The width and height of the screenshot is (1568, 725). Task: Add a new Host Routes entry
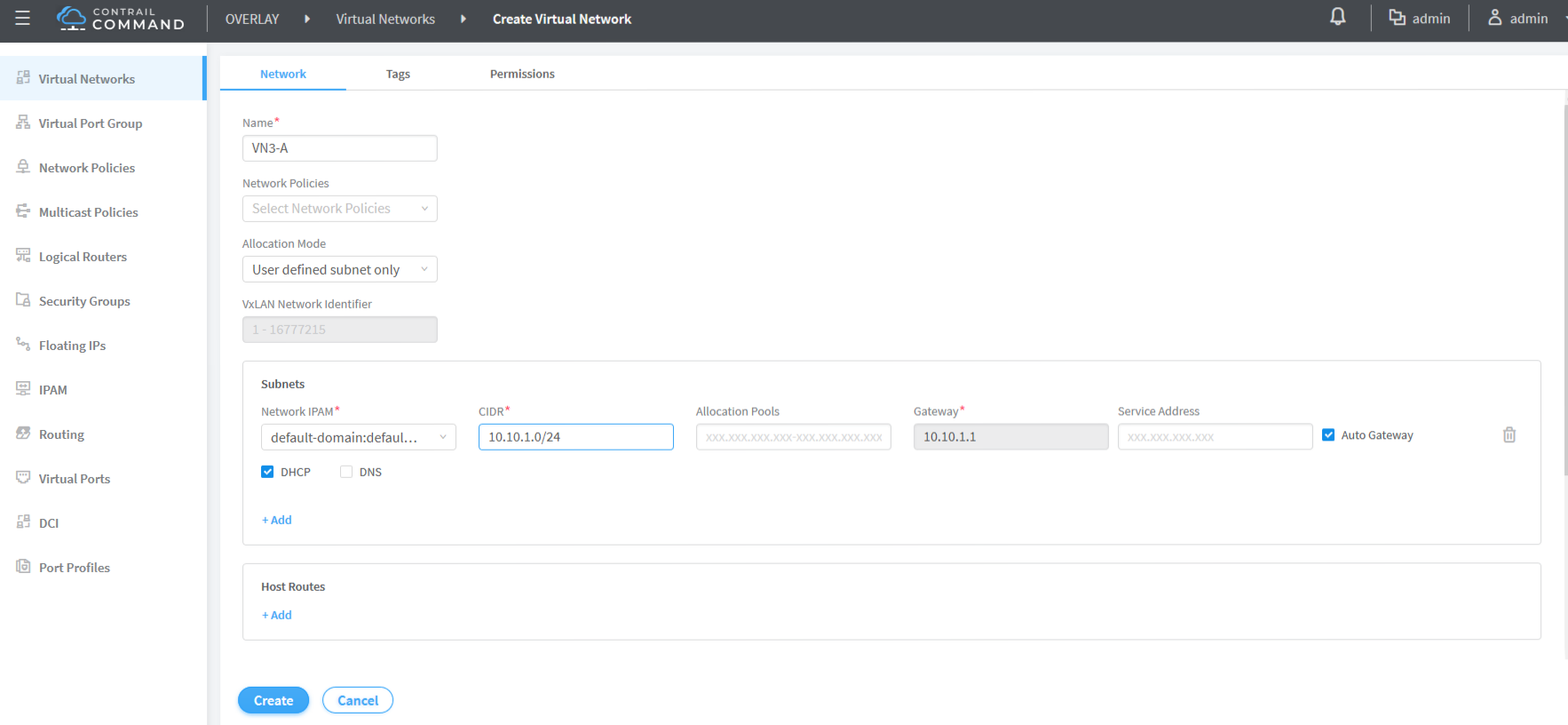click(x=277, y=615)
